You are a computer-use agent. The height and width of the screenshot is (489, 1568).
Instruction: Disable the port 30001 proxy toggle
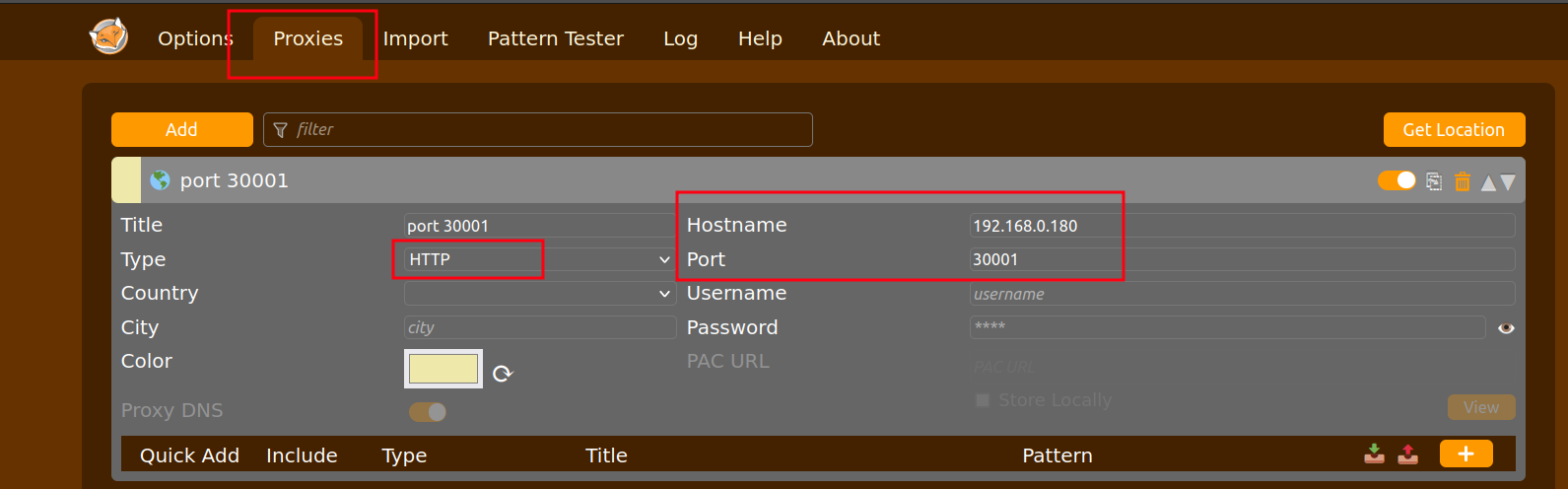[x=1397, y=180]
